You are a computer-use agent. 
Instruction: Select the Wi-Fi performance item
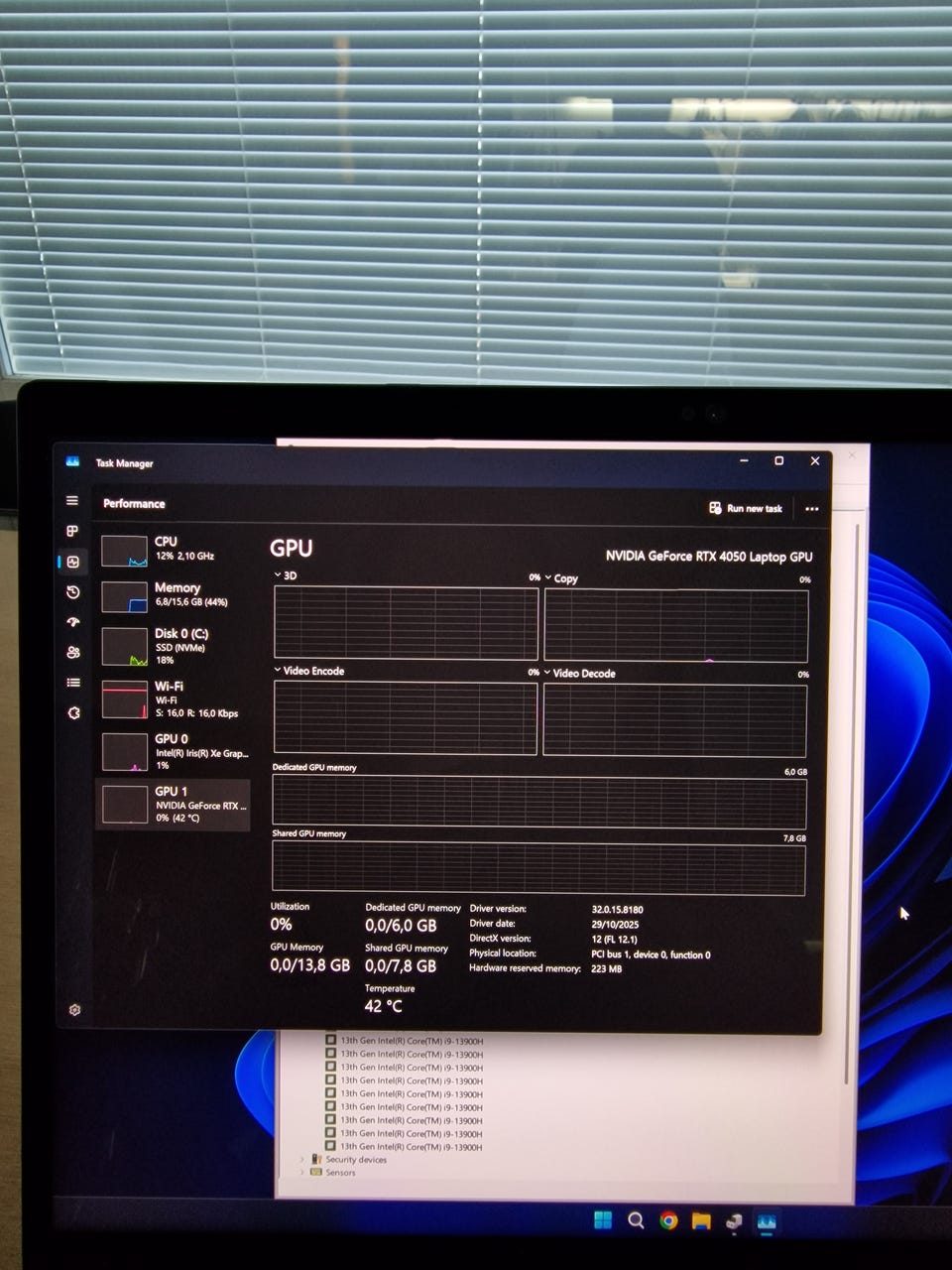pyautogui.click(x=173, y=699)
